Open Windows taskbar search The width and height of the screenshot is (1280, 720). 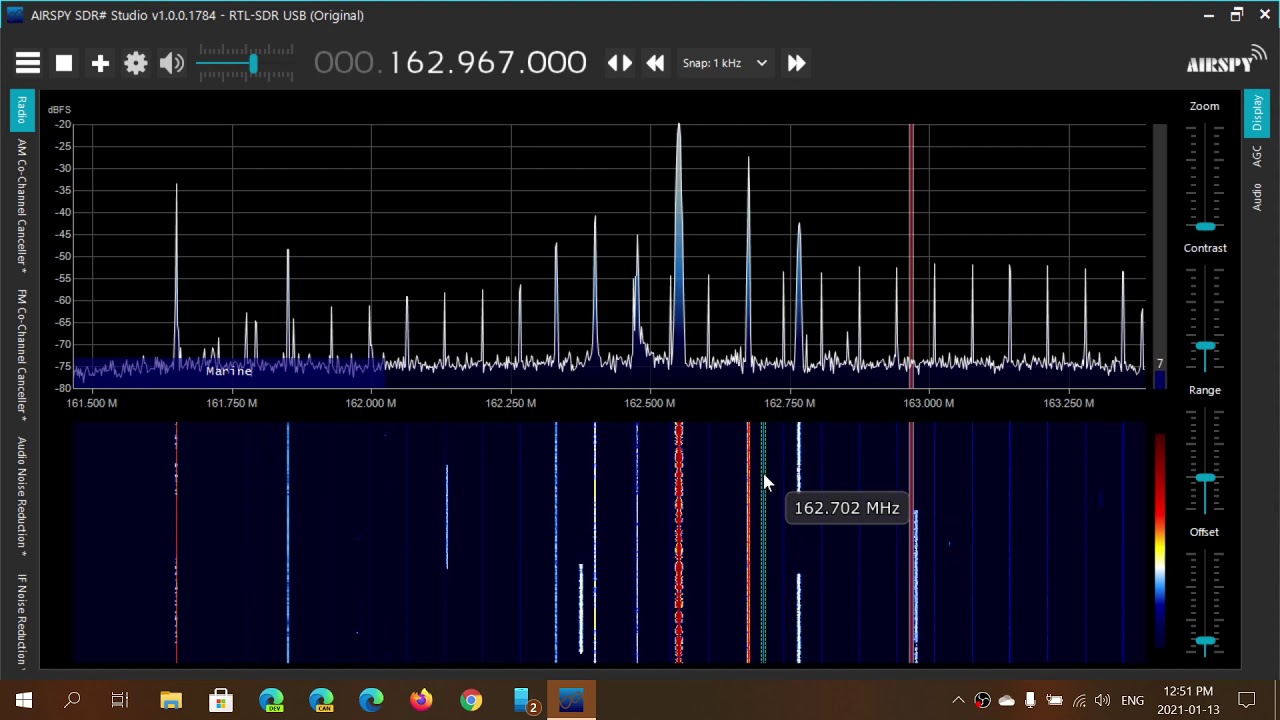[x=72, y=700]
